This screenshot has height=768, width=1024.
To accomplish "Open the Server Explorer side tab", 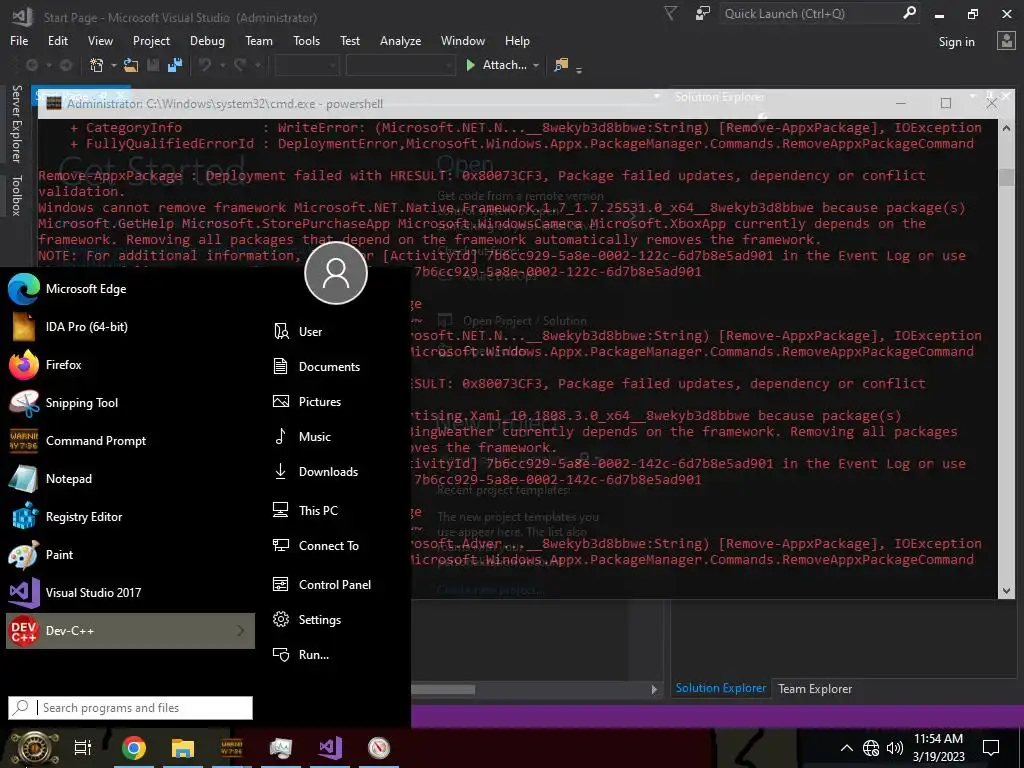I will click(17, 123).
